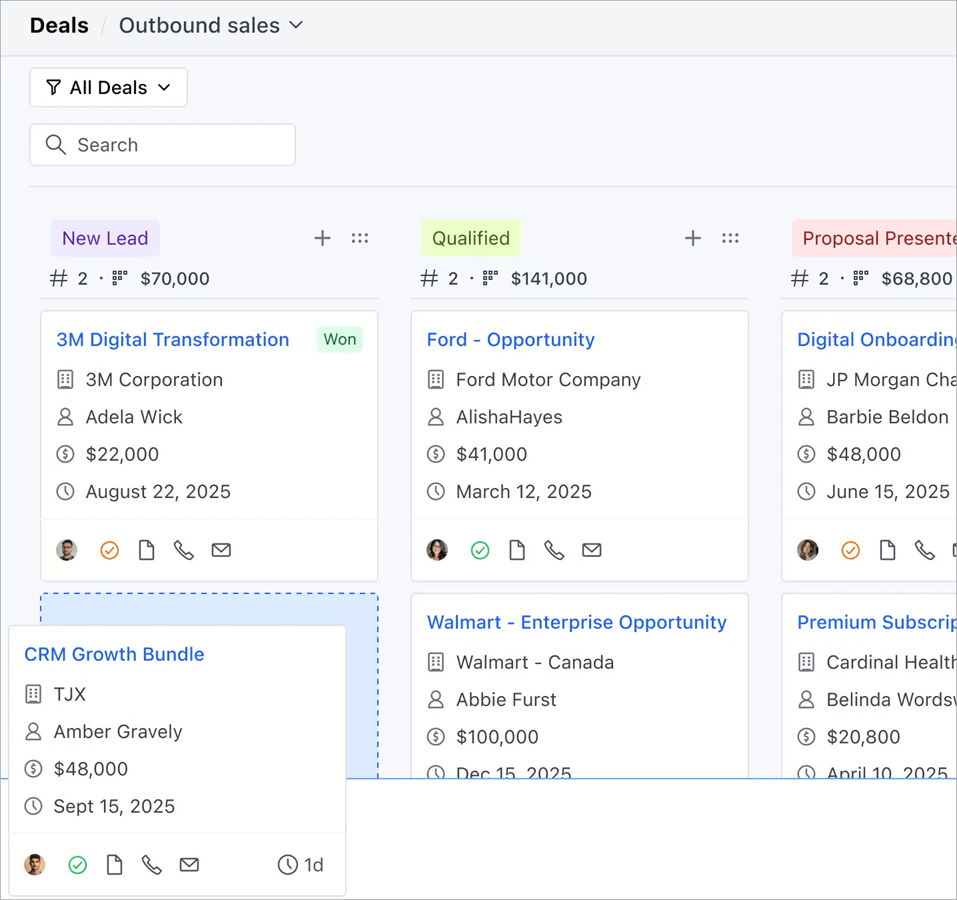Open the New Lead column options icon
957x900 pixels.
point(360,238)
